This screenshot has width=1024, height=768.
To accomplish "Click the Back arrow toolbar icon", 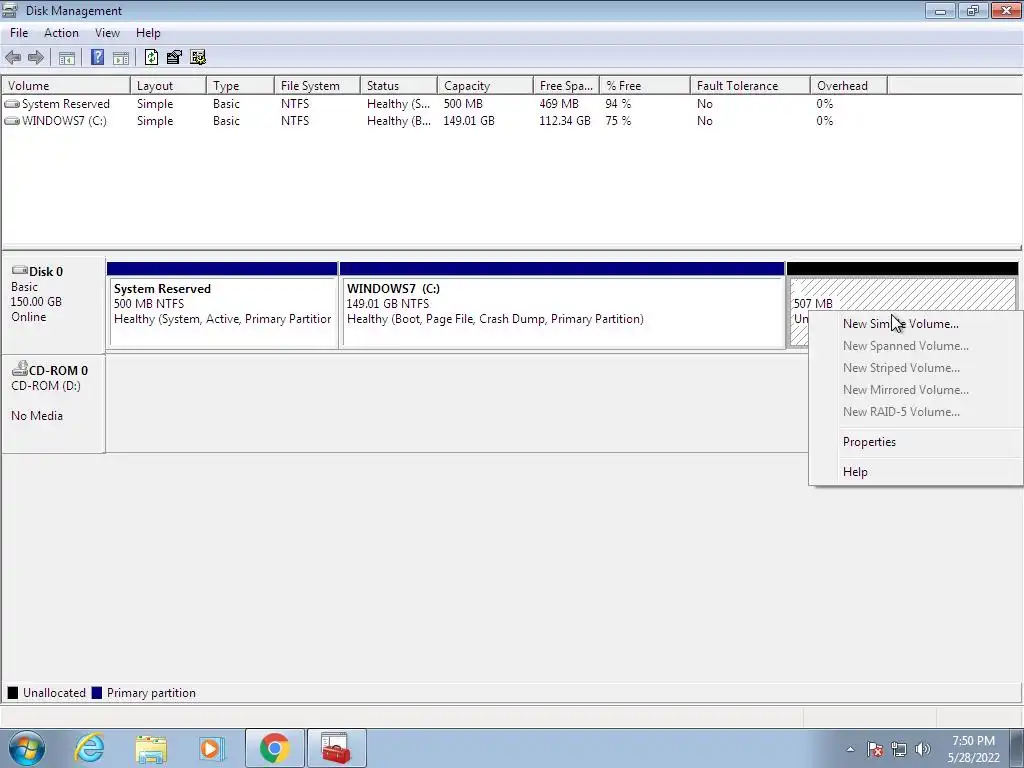I will [13, 57].
